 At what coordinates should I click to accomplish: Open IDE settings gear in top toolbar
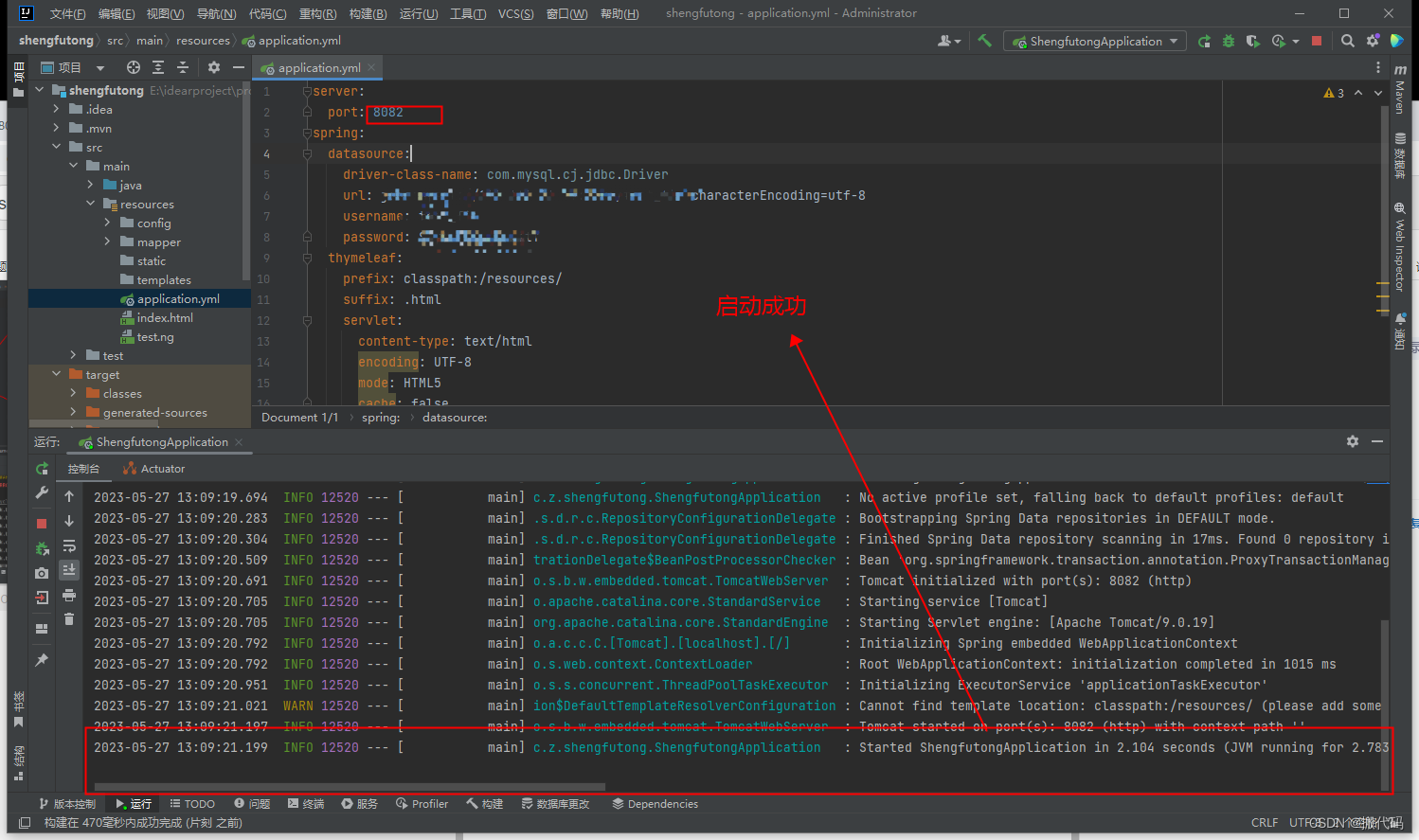[1373, 41]
